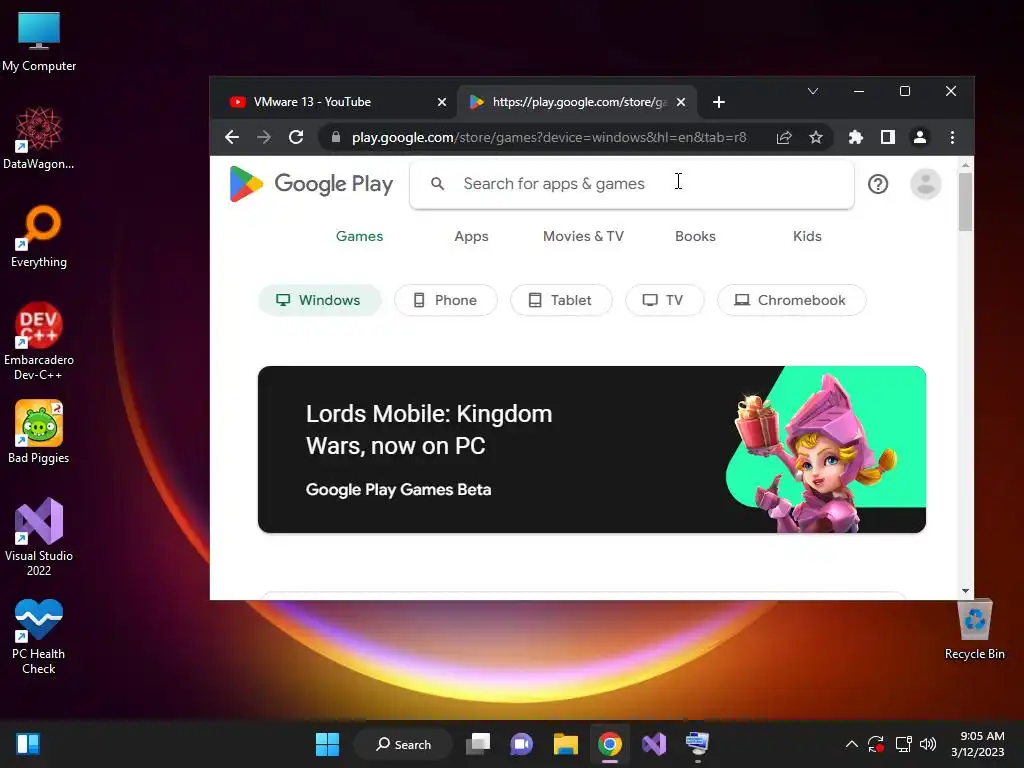Image resolution: width=1024 pixels, height=768 pixels.
Task: Open Google Play help question mark
Action: (878, 184)
